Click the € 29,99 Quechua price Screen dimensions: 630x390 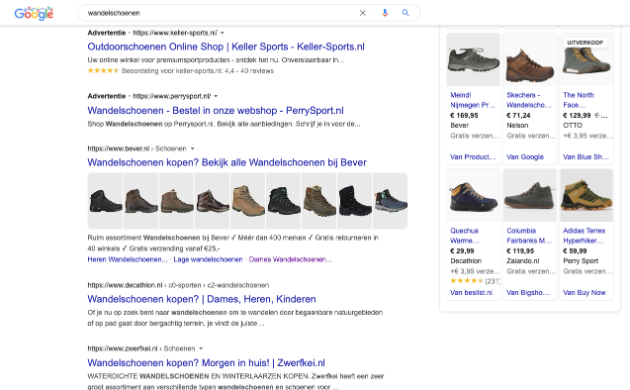pos(462,251)
